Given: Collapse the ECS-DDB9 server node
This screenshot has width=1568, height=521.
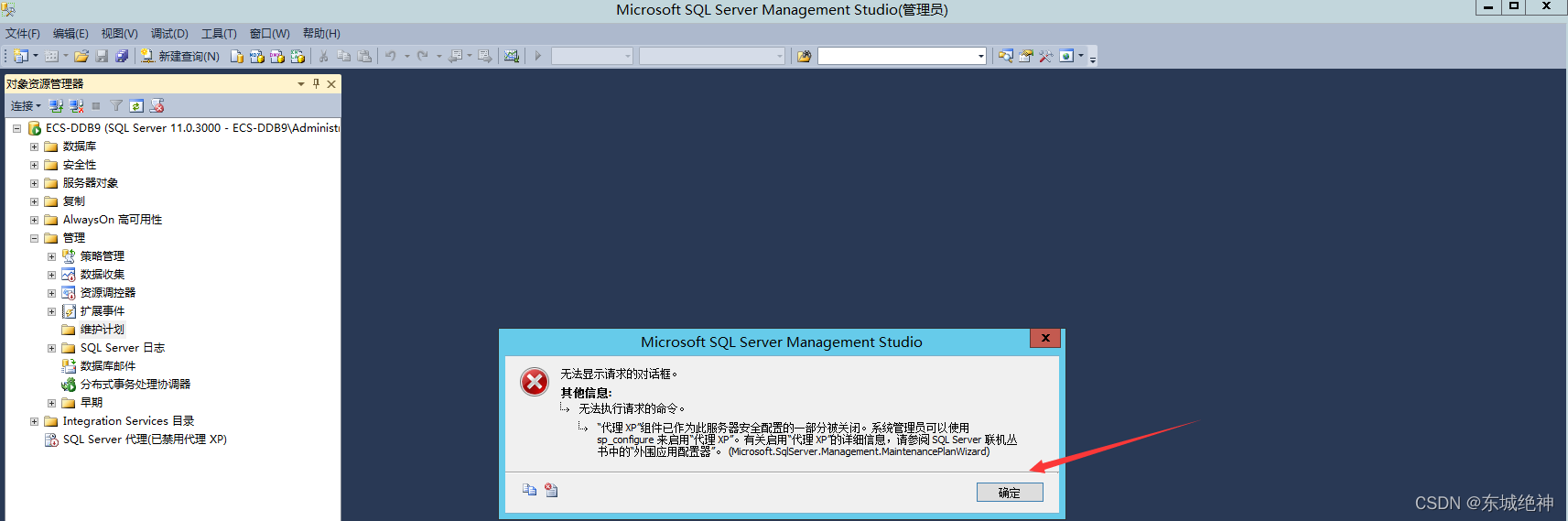Looking at the screenshot, I should coord(16,128).
